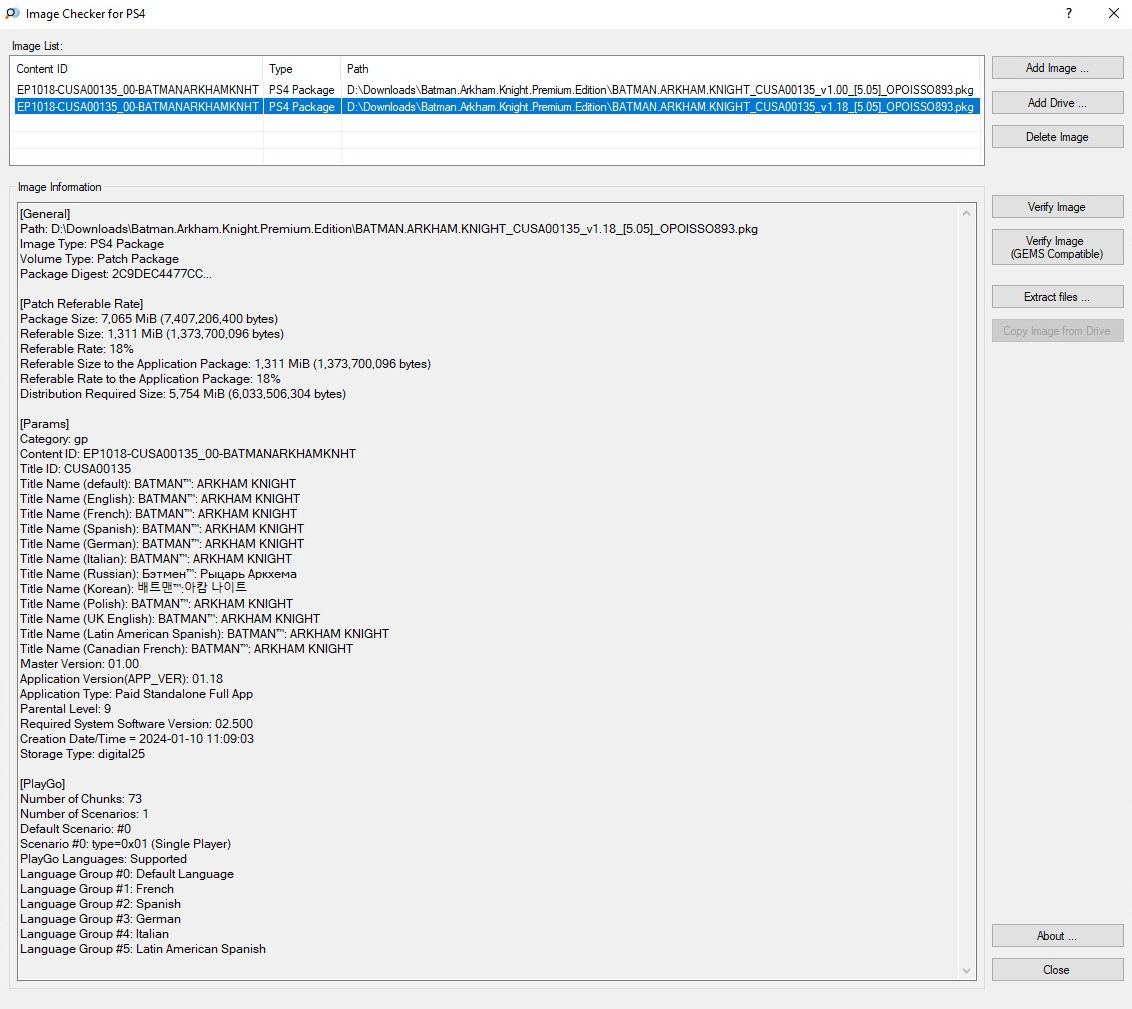The width and height of the screenshot is (1132, 1009).
Task: Close the Image Checker window
Action: click(x=1113, y=14)
